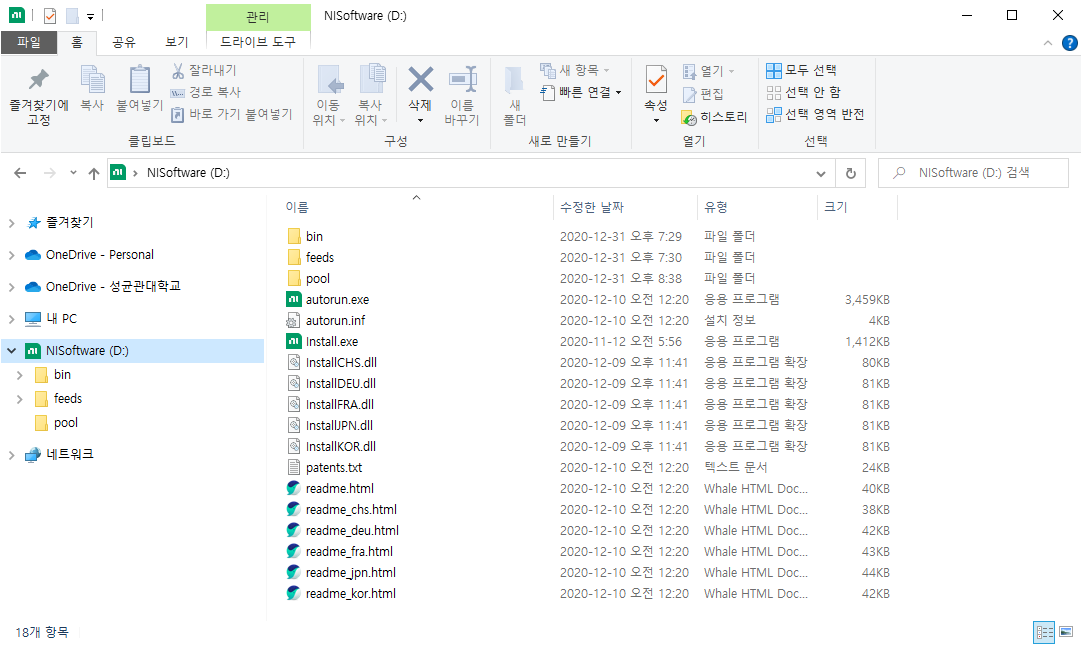Click Properties (속성) checkmark icon
The width and height of the screenshot is (1082, 645).
[656, 80]
